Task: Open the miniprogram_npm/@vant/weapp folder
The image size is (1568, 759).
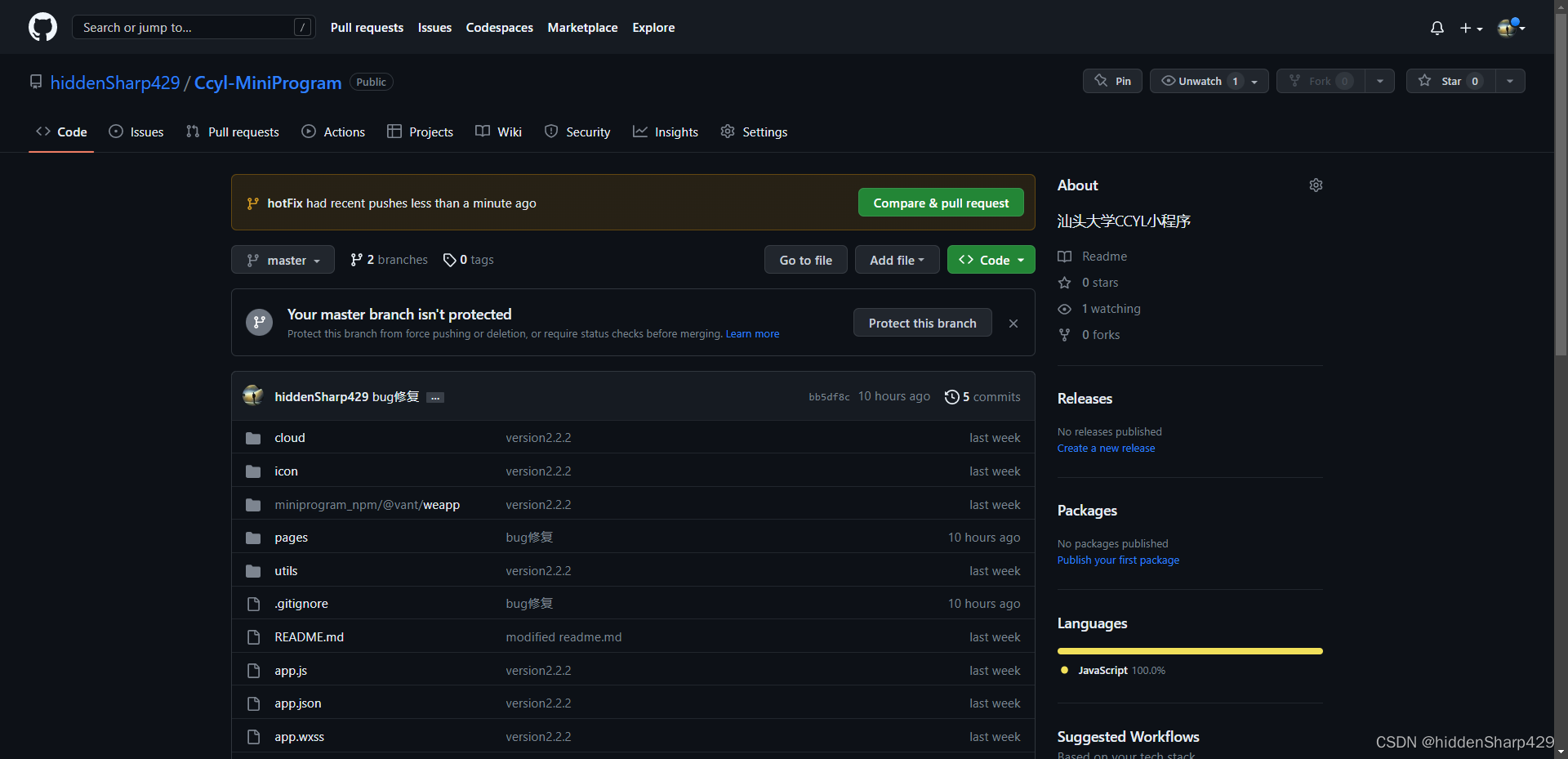Action: coord(367,505)
